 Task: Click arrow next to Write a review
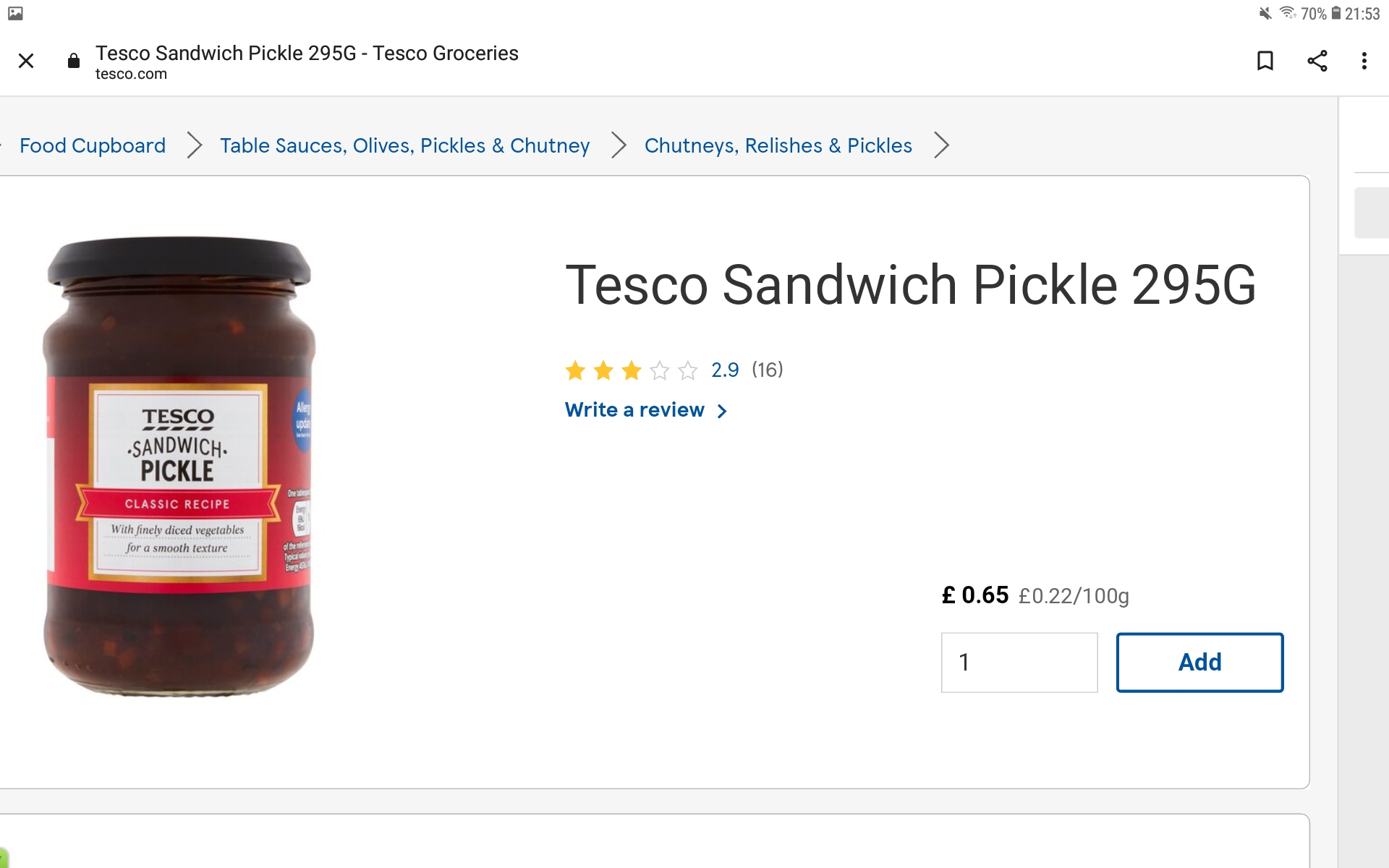[x=721, y=412]
